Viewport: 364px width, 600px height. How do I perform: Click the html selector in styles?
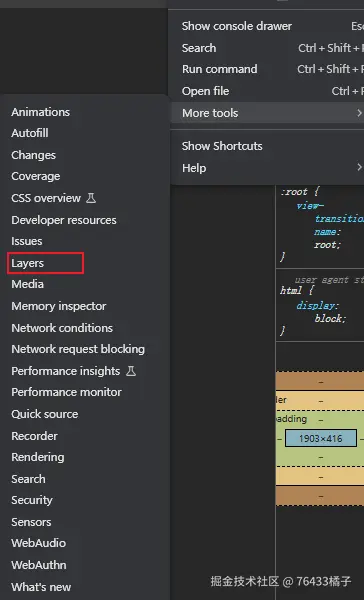[x=291, y=290]
